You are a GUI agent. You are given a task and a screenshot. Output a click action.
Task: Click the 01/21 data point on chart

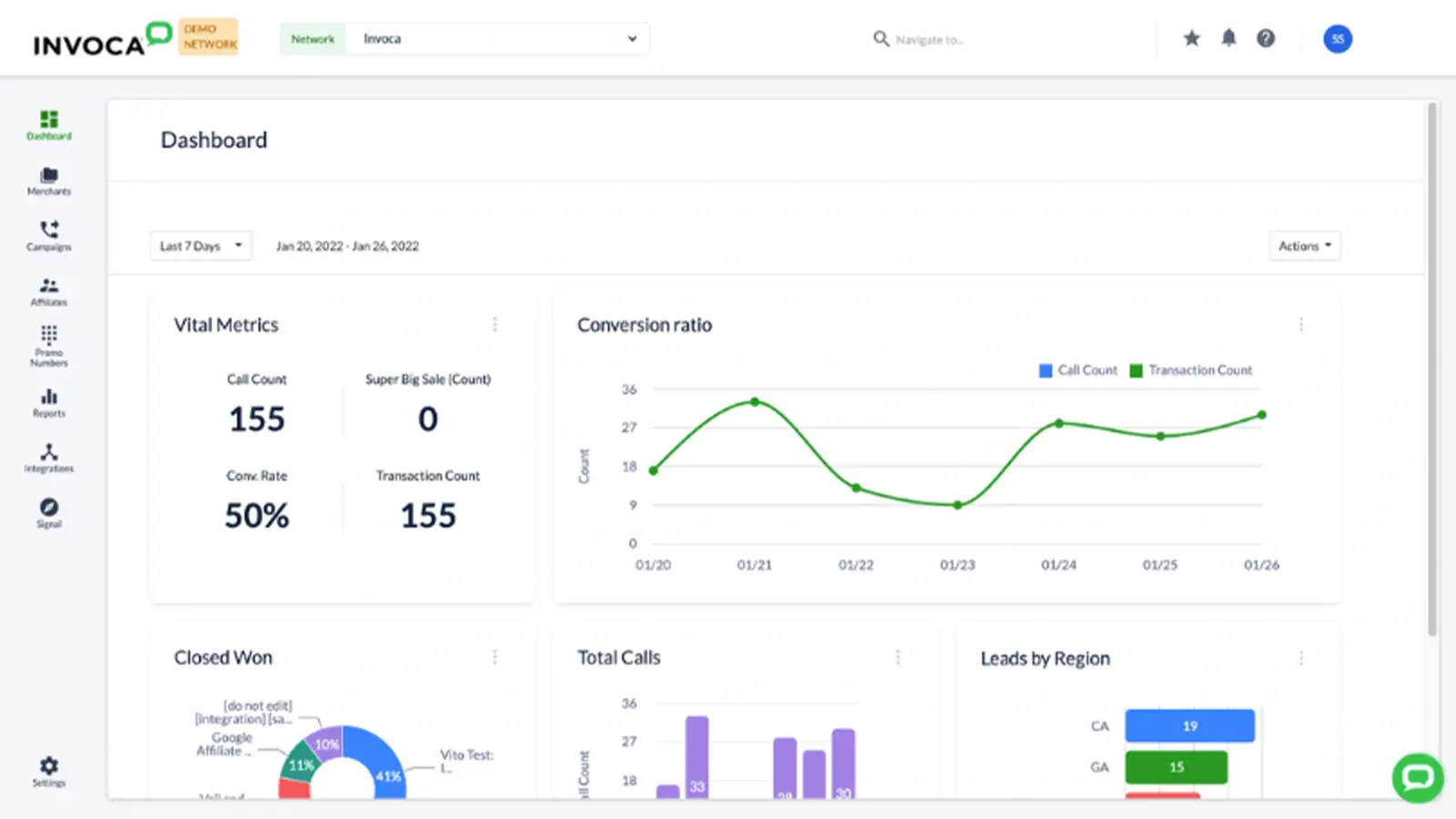754,401
